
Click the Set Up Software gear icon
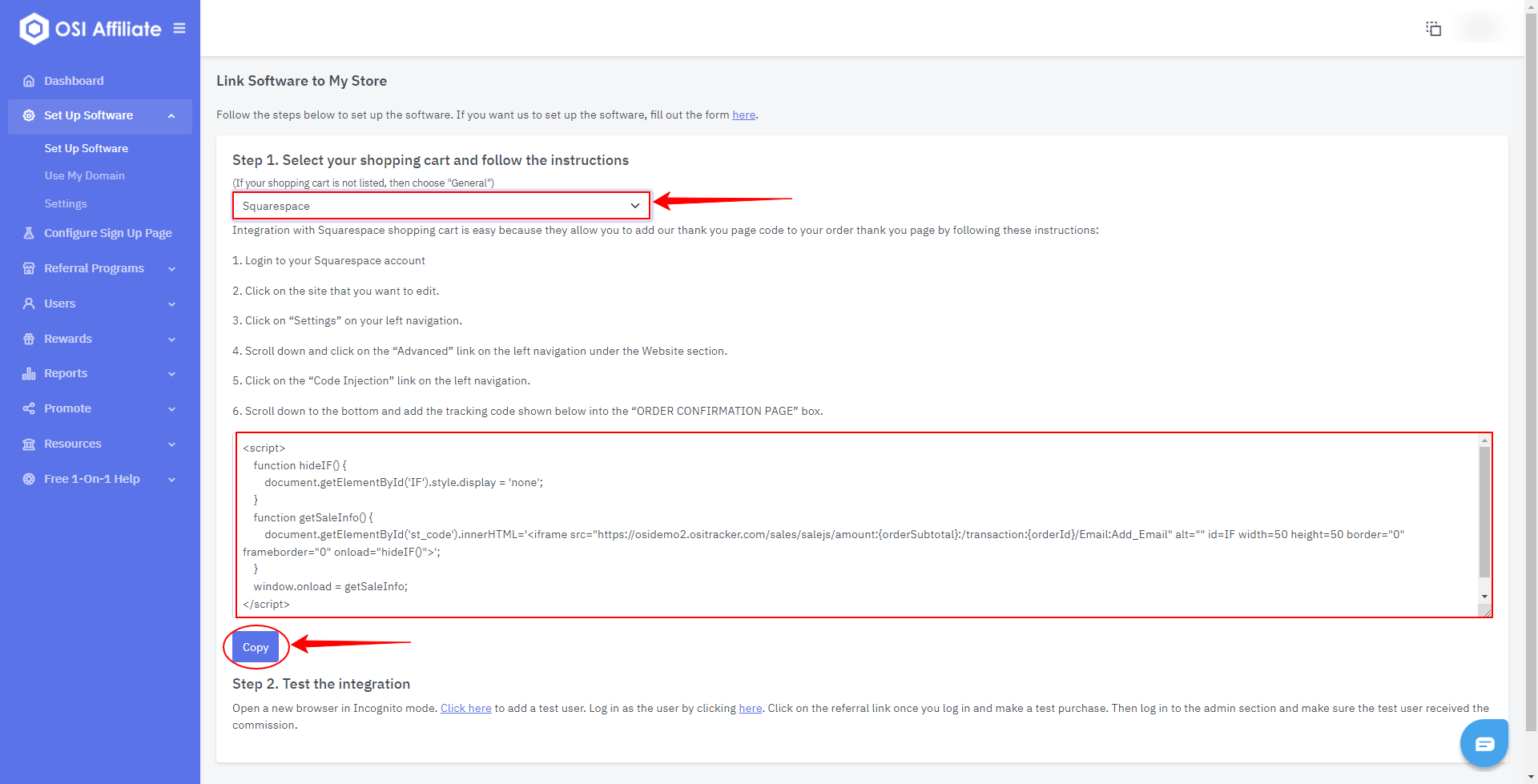pyautogui.click(x=29, y=115)
